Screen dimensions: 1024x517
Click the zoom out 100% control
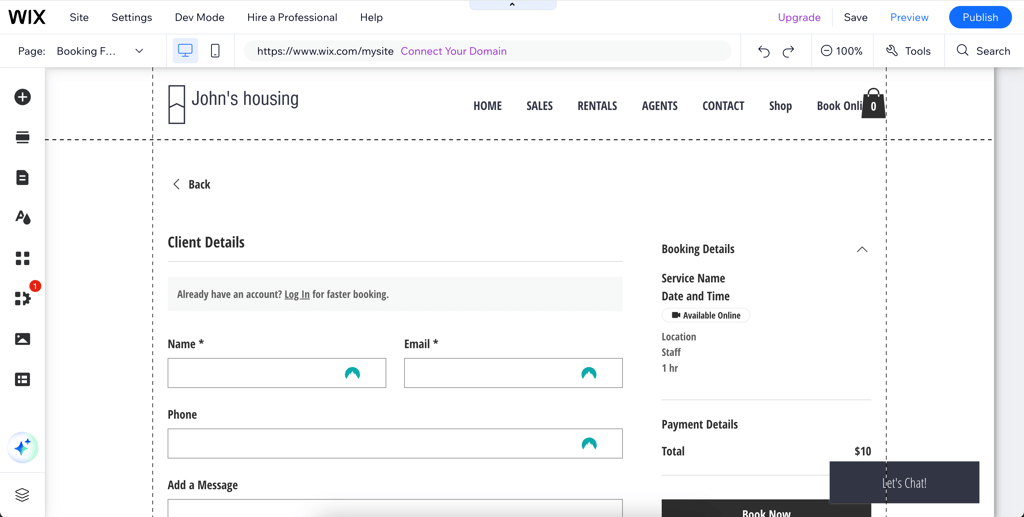[841, 51]
